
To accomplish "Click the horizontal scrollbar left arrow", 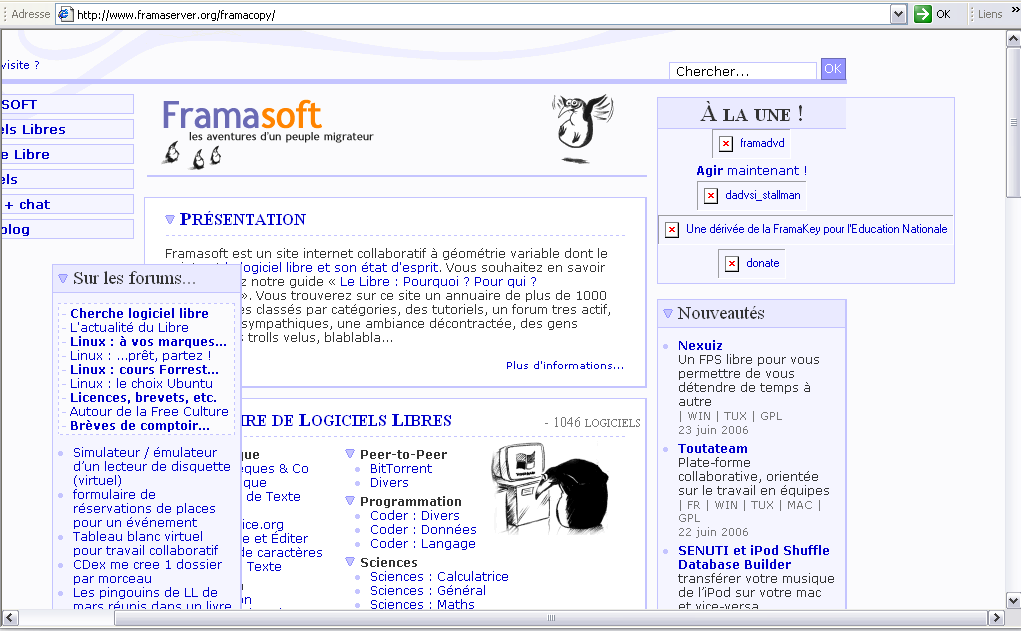I will (10, 617).
